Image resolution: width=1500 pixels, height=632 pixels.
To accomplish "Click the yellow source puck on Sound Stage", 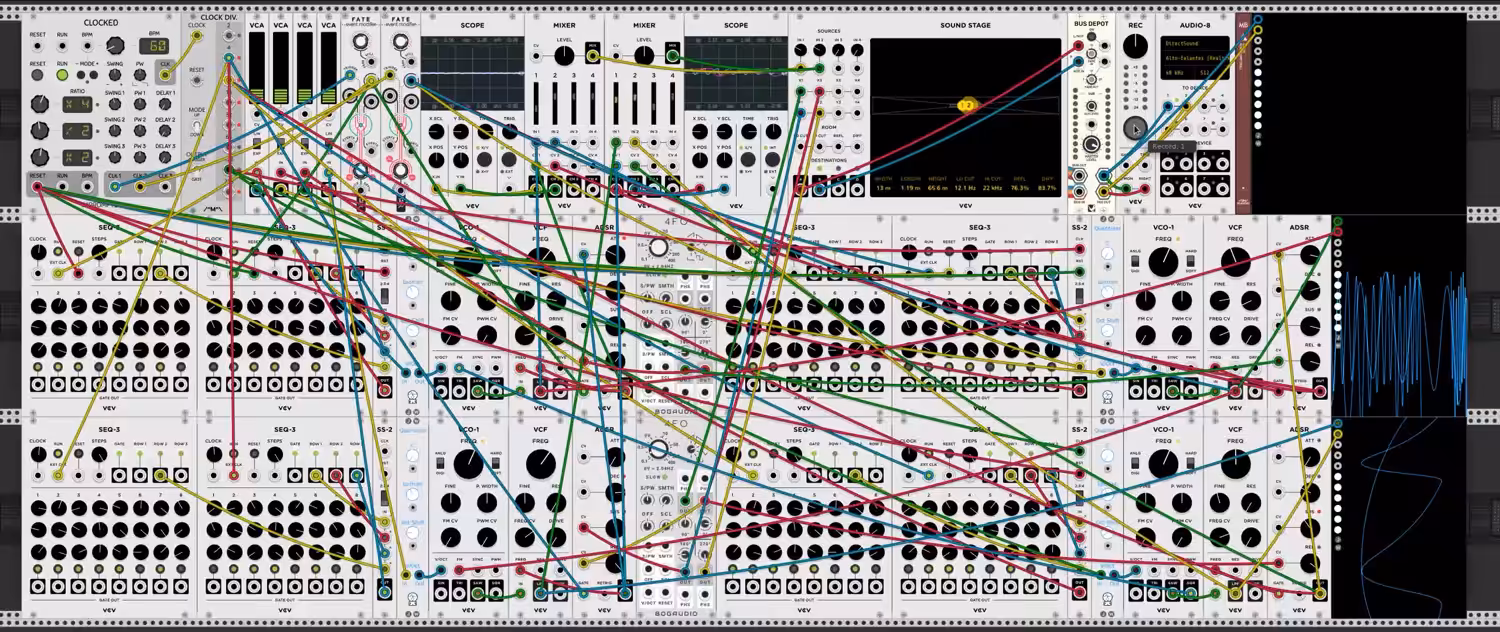I will (x=966, y=104).
